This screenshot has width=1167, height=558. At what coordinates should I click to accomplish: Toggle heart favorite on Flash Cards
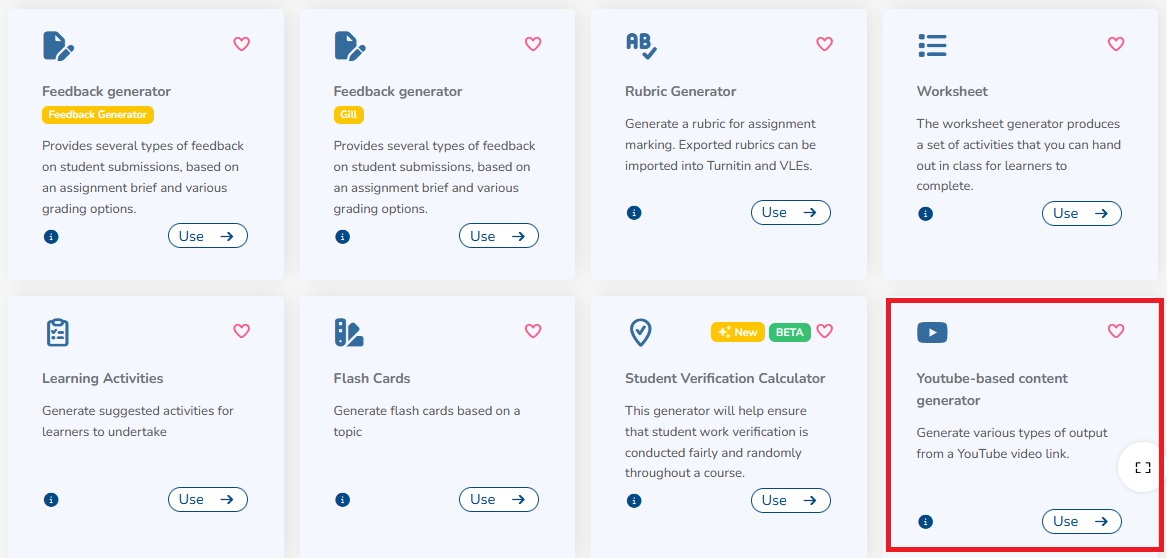533,331
